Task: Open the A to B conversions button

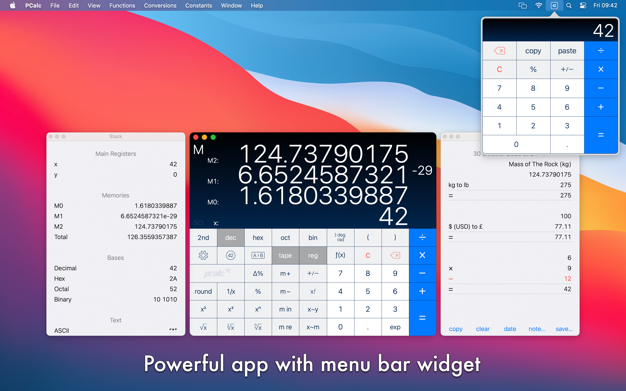Action: (258, 256)
